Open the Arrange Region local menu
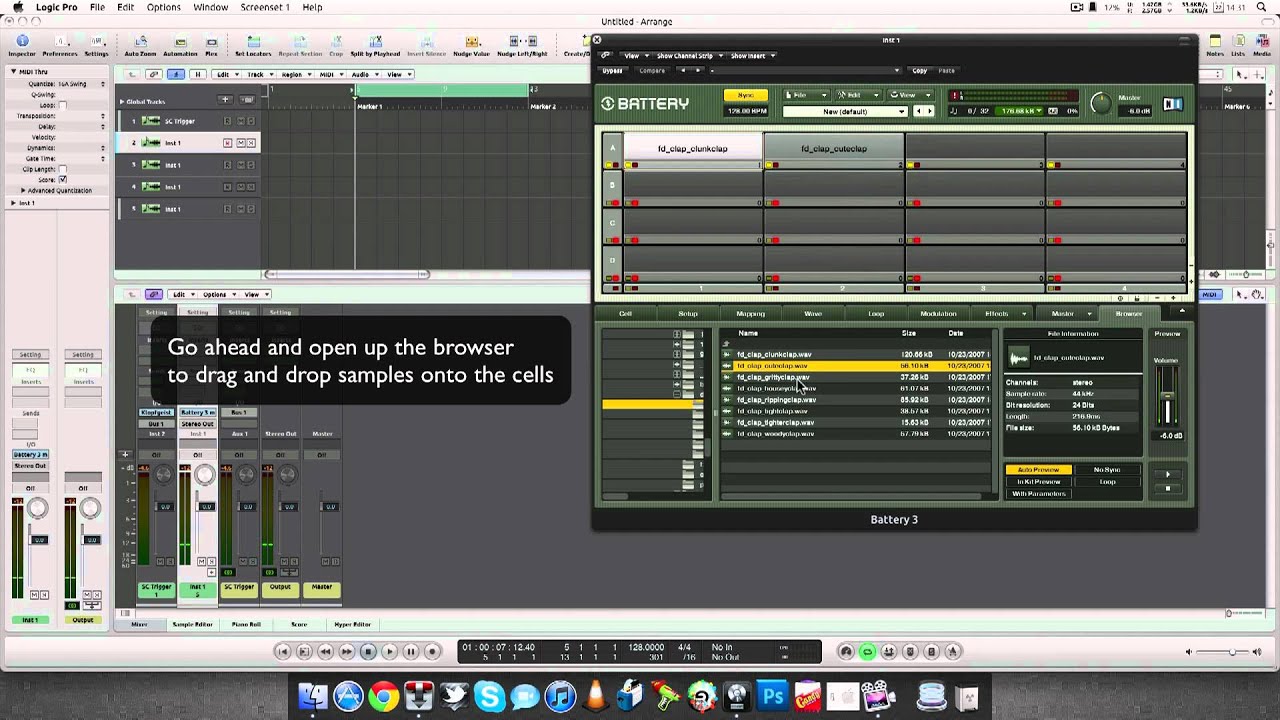The width and height of the screenshot is (1280, 720). (x=295, y=74)
